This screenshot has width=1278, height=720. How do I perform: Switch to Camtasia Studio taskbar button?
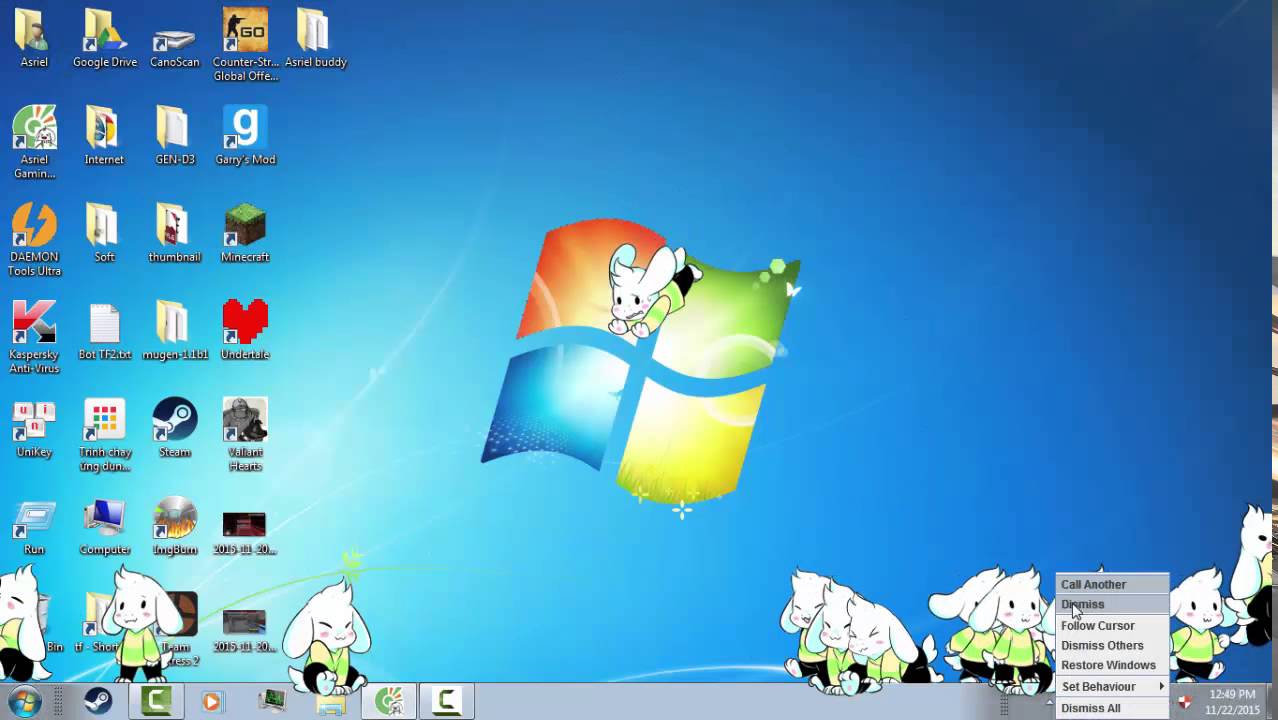point(156,701)
